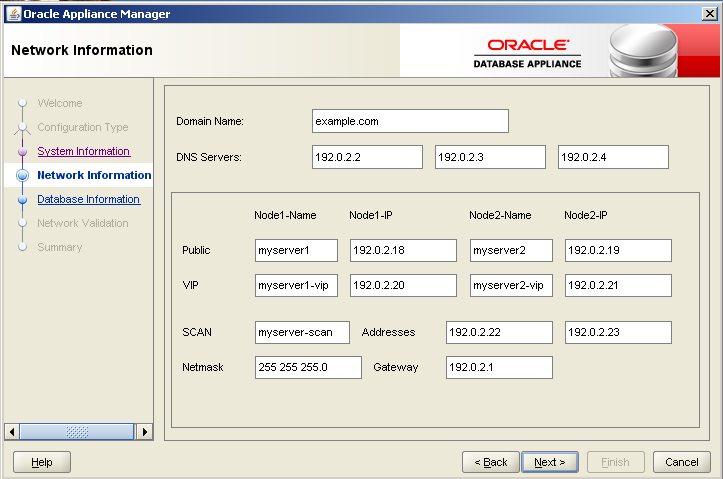The image size is (723, 479).
Task: Open the System Information step link
Action: point(83,151)
